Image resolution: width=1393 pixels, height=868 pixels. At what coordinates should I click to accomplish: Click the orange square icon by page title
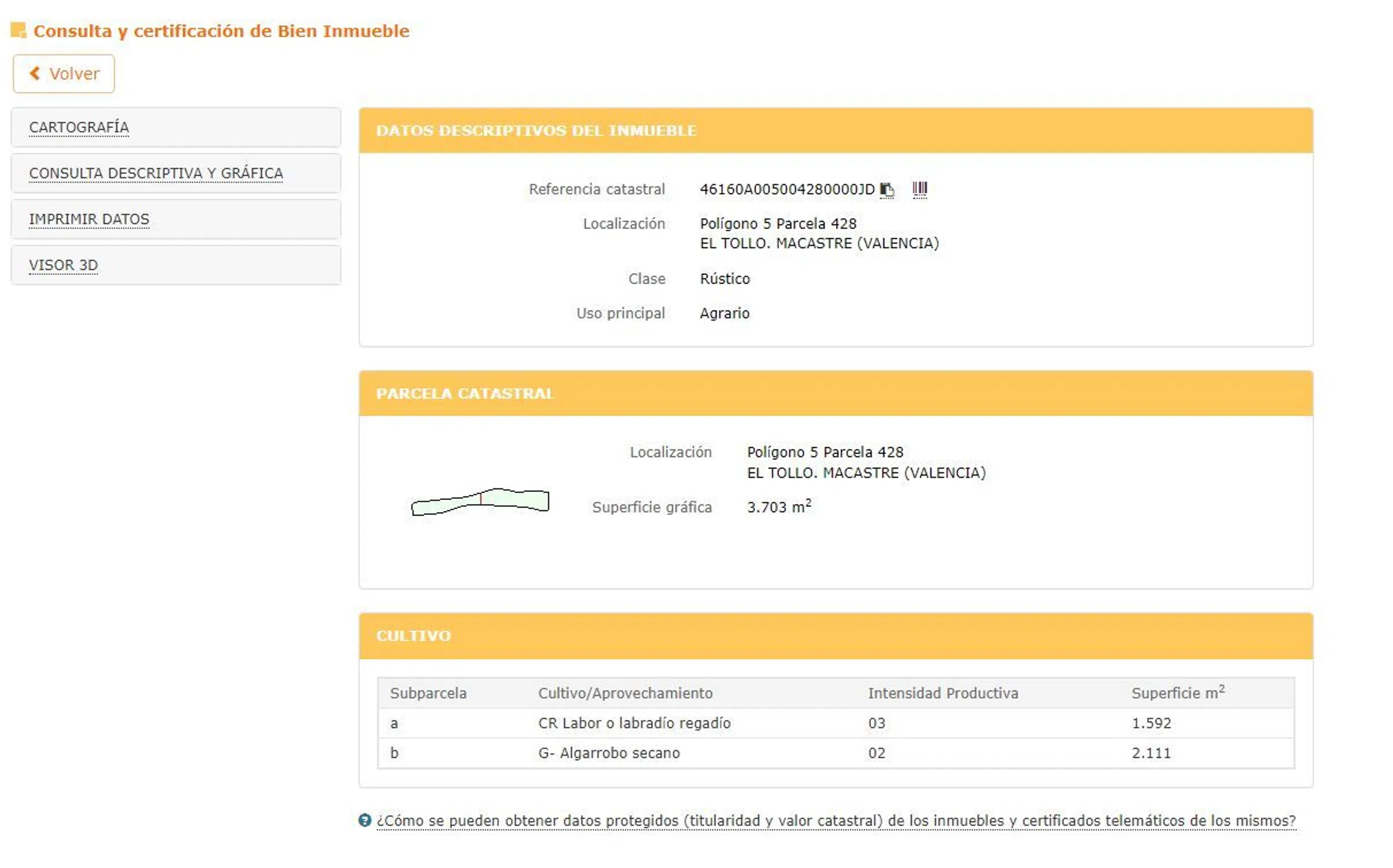[x=19, y=30]
